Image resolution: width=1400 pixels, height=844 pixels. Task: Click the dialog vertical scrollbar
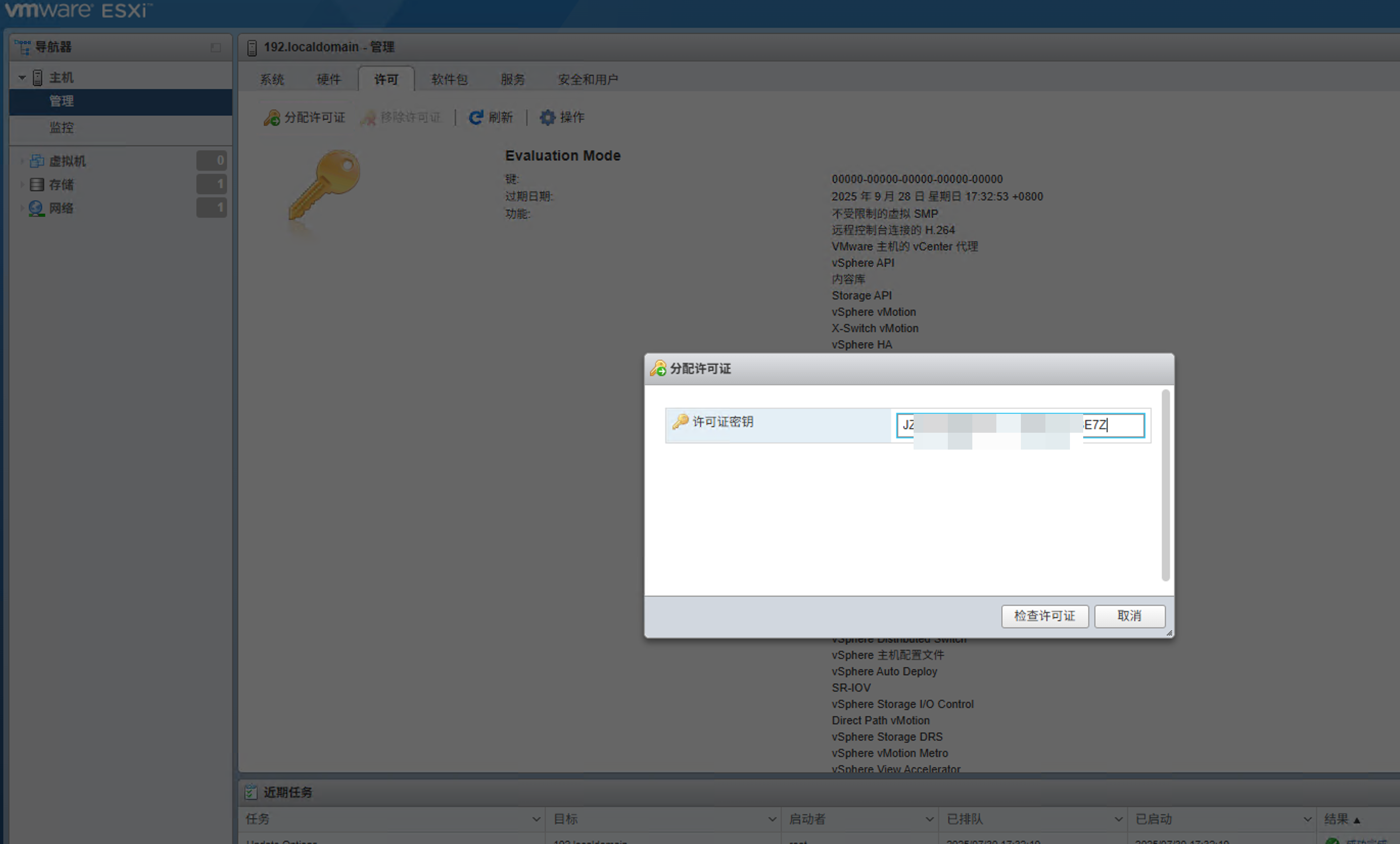[x=1165, y=486]
